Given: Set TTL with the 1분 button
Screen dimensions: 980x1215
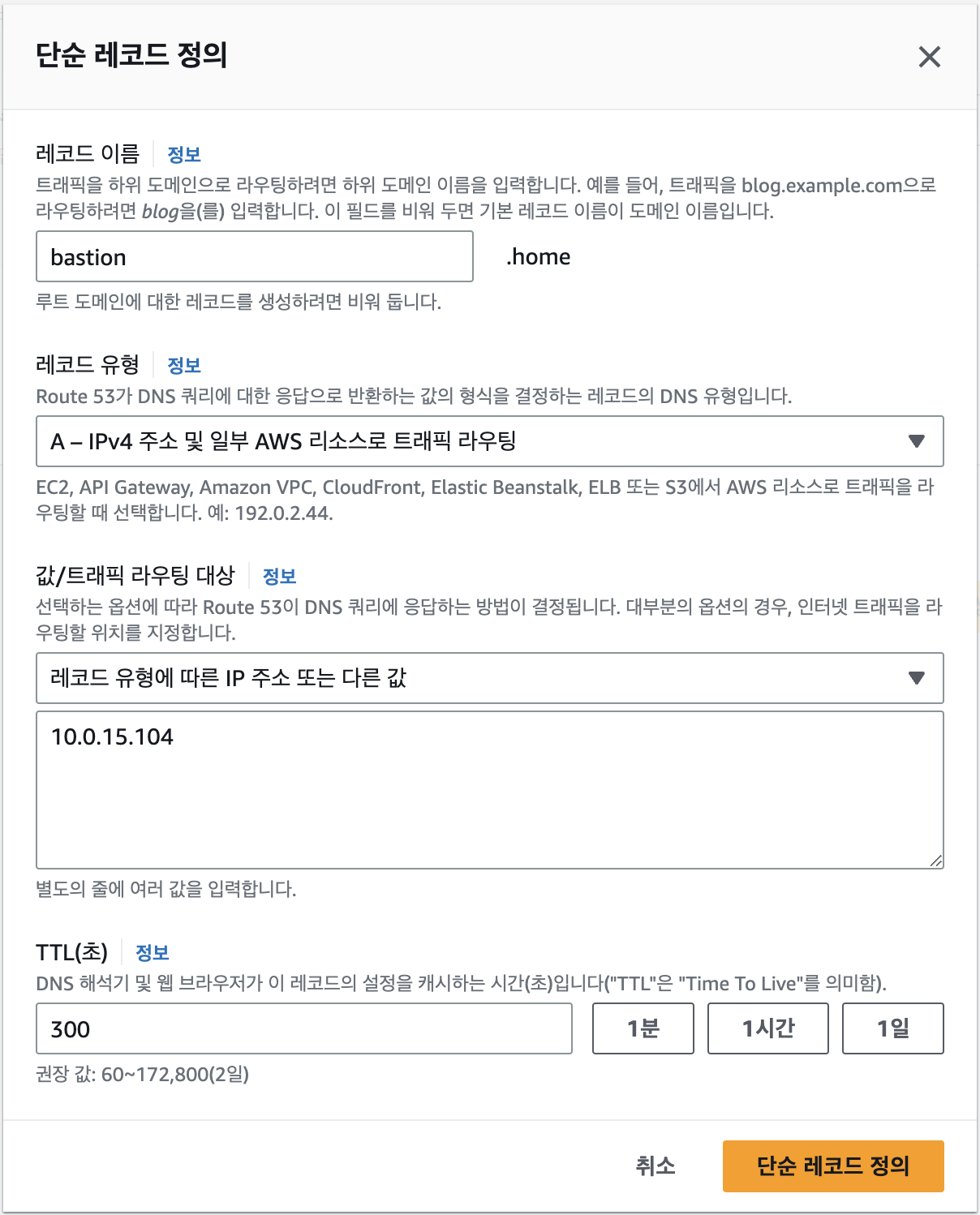Looking at the screenshot, I should pos(643,1028).
